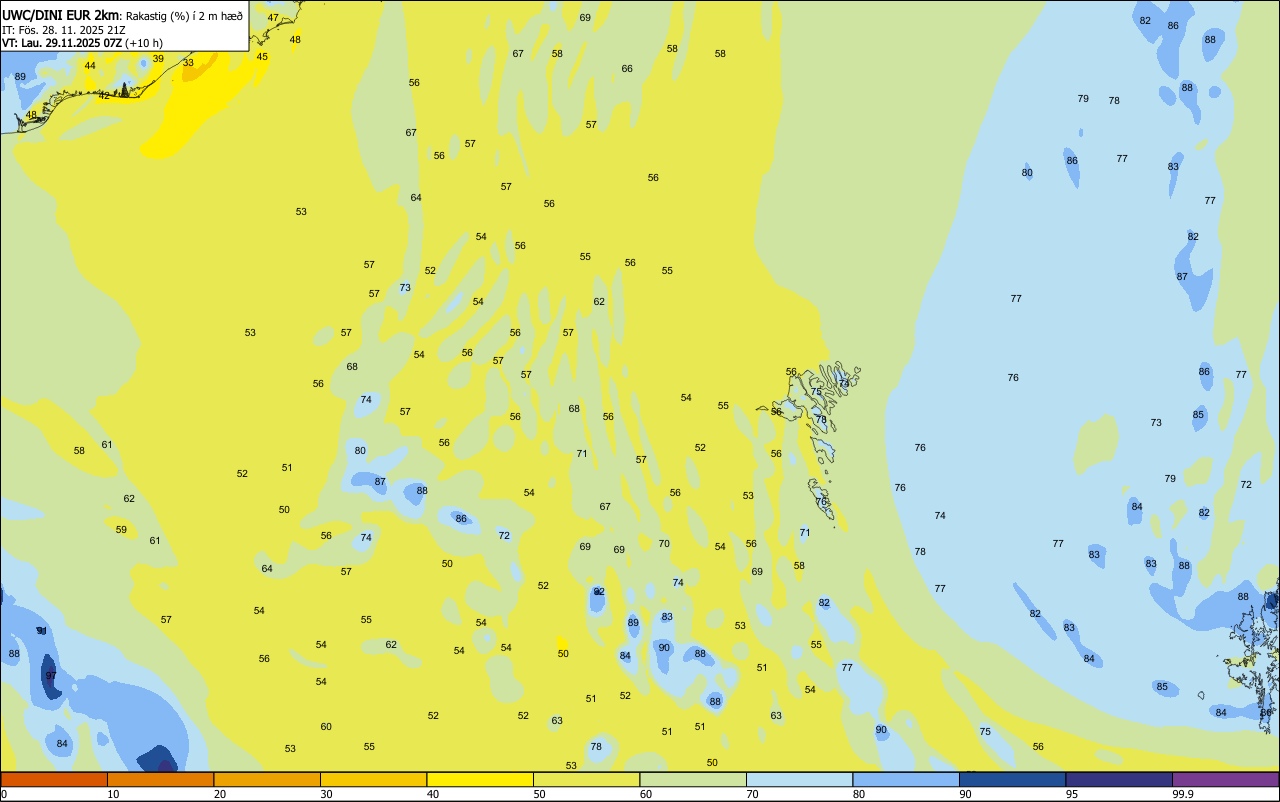The image size is (1280, 802).
Task: Click the map humidity value 97
Action: click(x=51, y=676)
